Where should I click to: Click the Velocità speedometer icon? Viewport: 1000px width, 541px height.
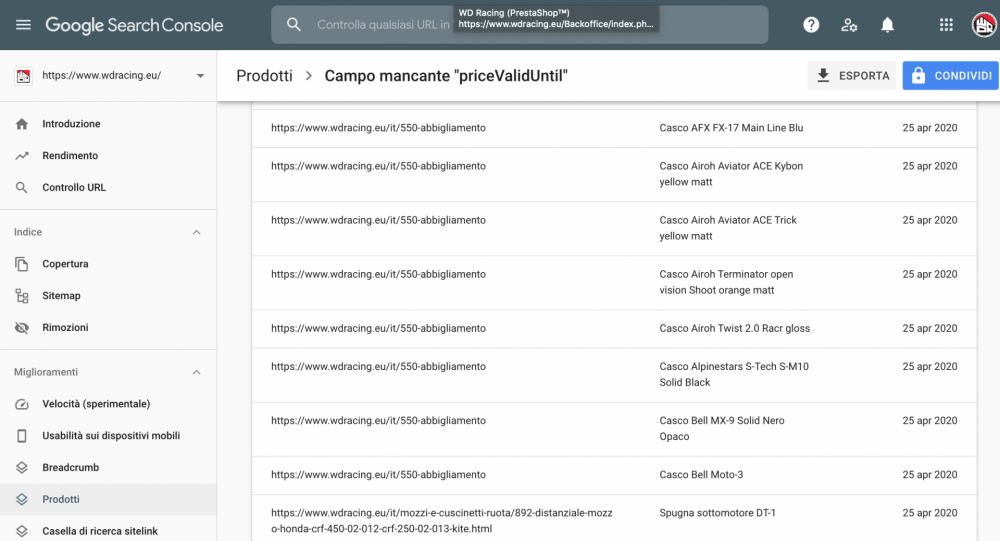tap(22, 404)
